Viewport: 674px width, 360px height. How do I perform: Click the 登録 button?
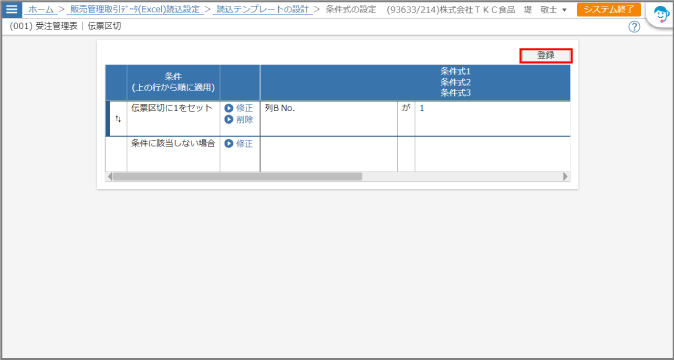click(546, 55)
